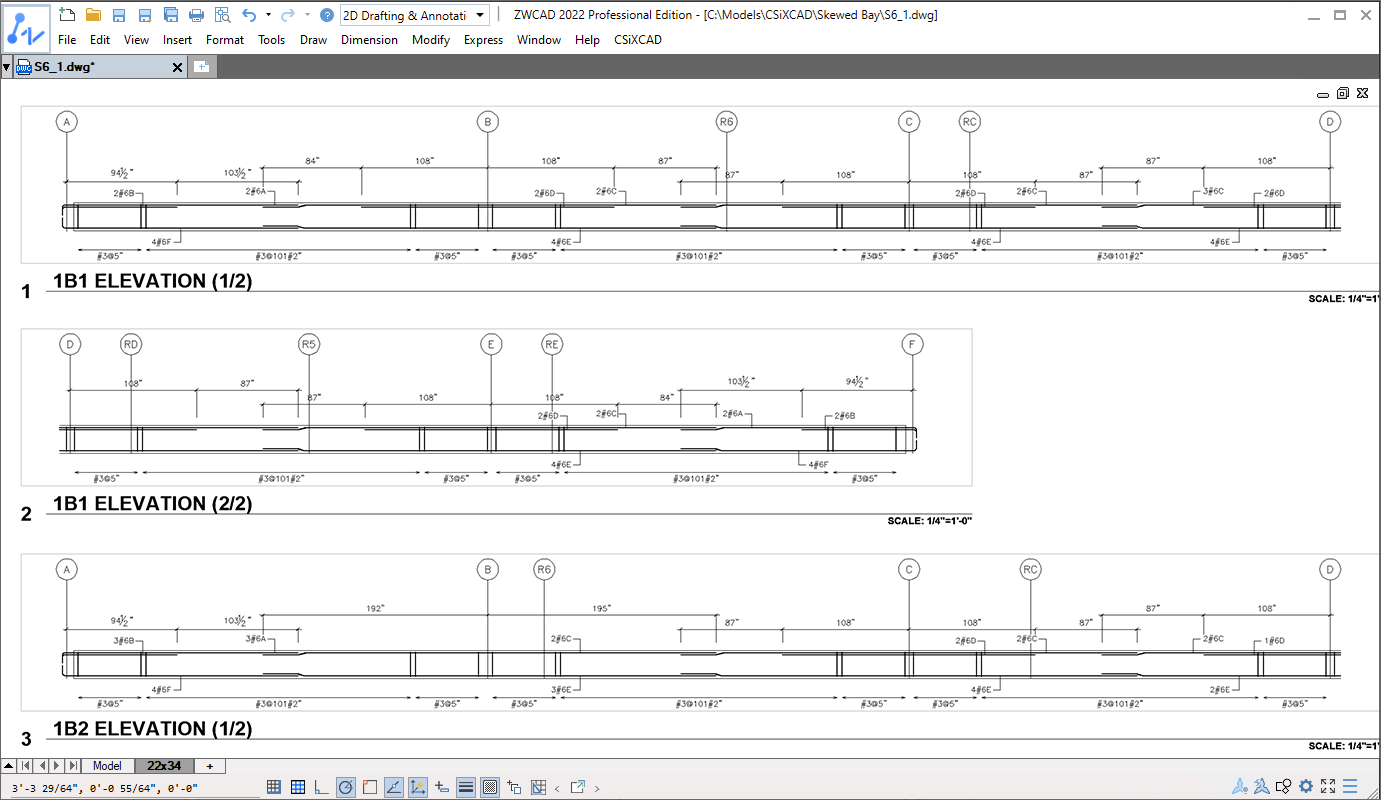Click the Print icon in quick access toolbar

click(196, 15)
